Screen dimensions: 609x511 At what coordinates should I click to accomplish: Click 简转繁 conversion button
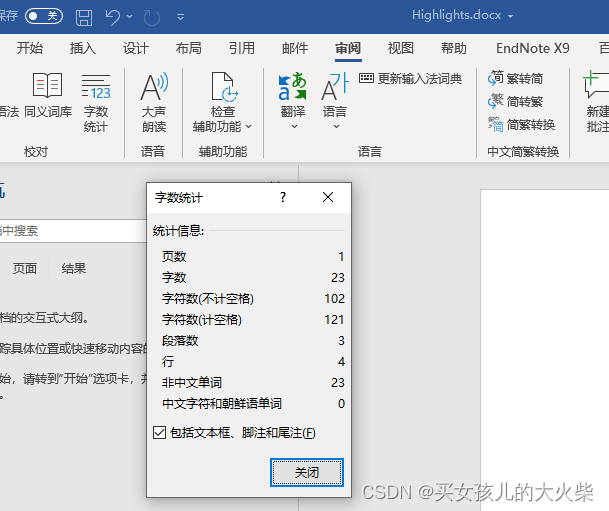(515, 102)
